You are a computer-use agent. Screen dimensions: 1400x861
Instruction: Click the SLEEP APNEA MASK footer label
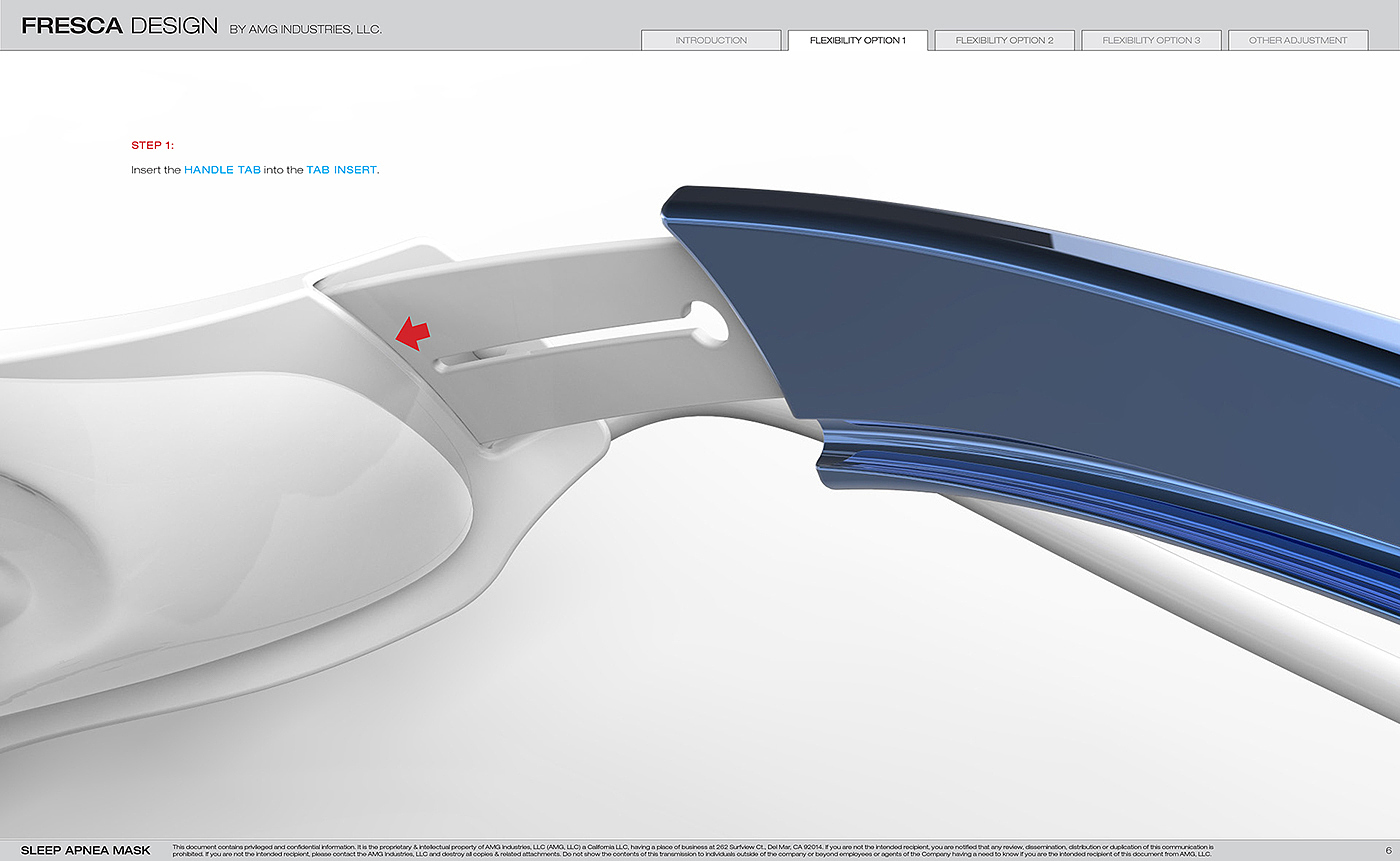click(86, 850)
